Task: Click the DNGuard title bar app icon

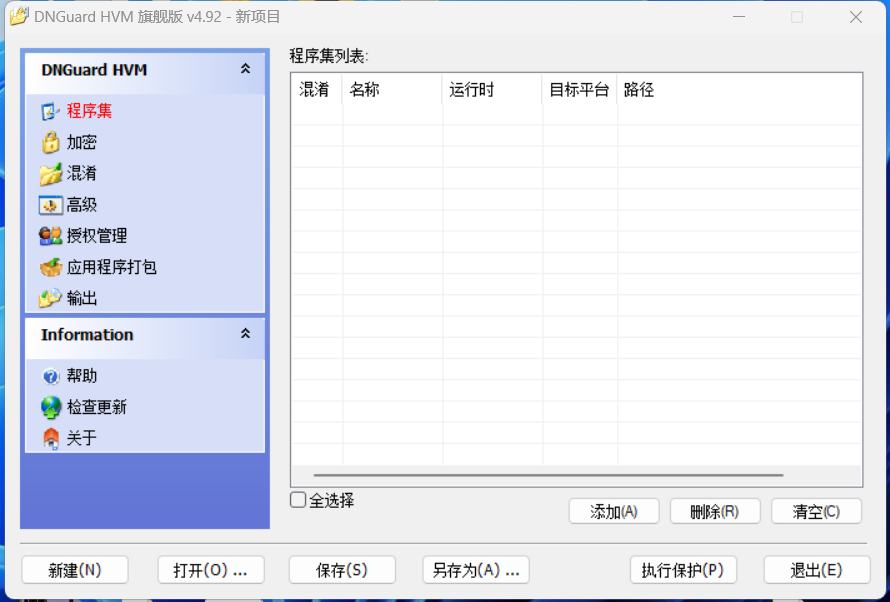Action: pyautogui.click(x=19, y=16)
